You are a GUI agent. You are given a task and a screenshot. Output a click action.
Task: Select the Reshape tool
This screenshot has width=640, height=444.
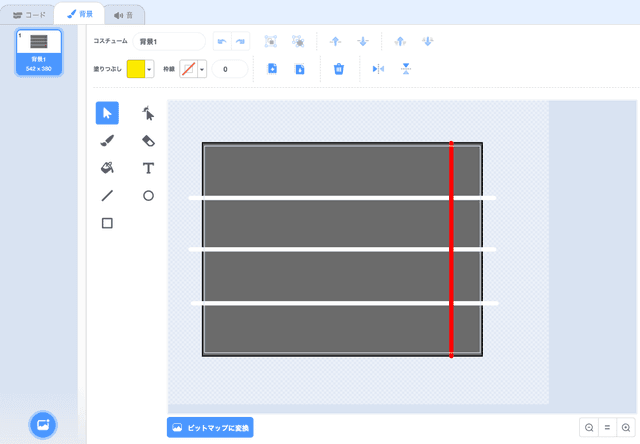click(x=148, y=113)
